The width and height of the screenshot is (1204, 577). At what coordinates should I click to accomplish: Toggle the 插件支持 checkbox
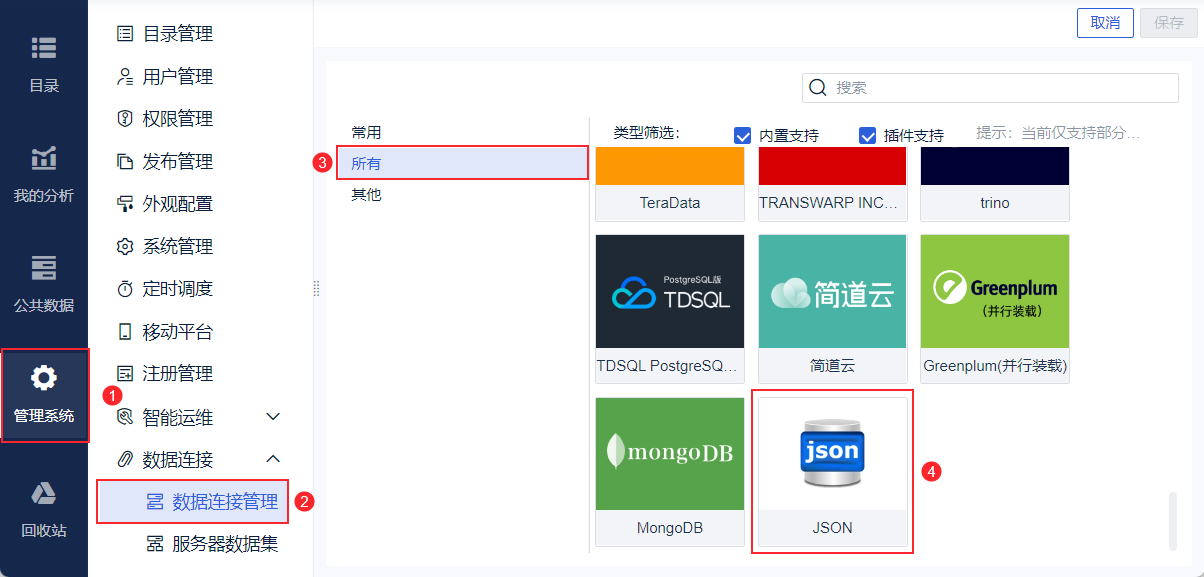click(867, 136)
